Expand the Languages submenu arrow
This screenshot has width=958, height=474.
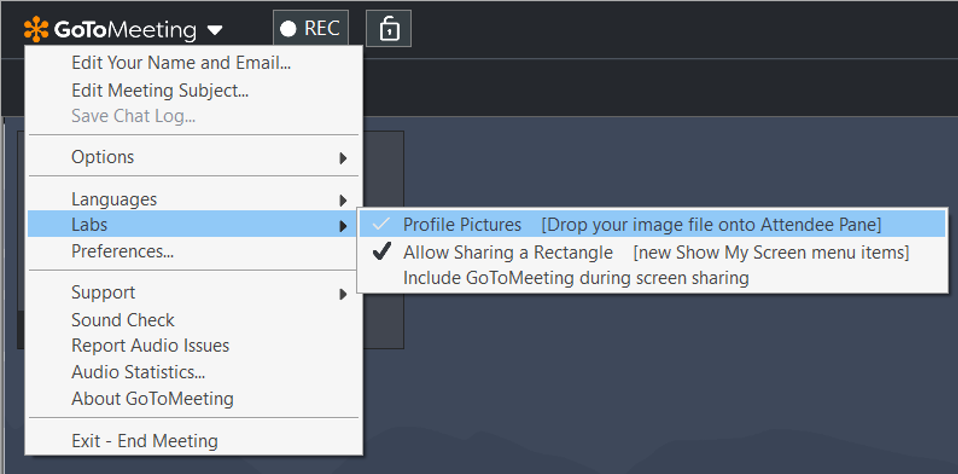343,200
